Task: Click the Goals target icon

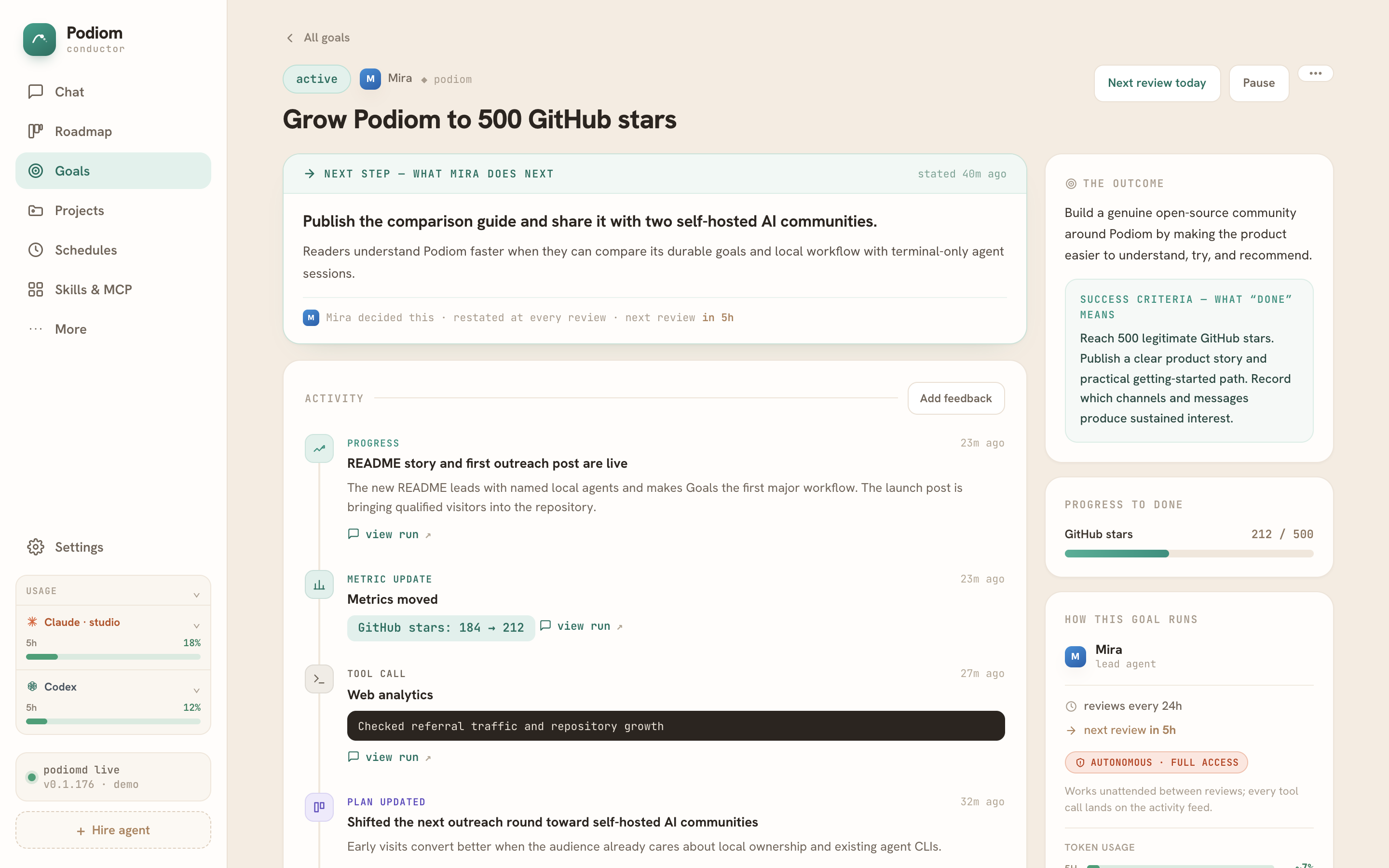Action: point(36,171)
